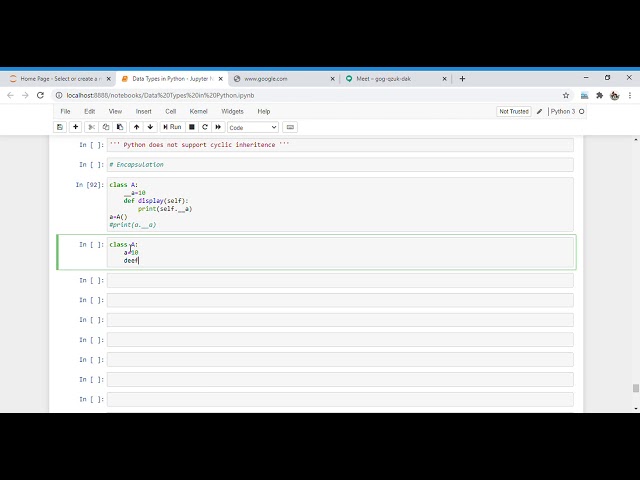
Task: Bookmark this page with the star icon
Action: point(566,95)
